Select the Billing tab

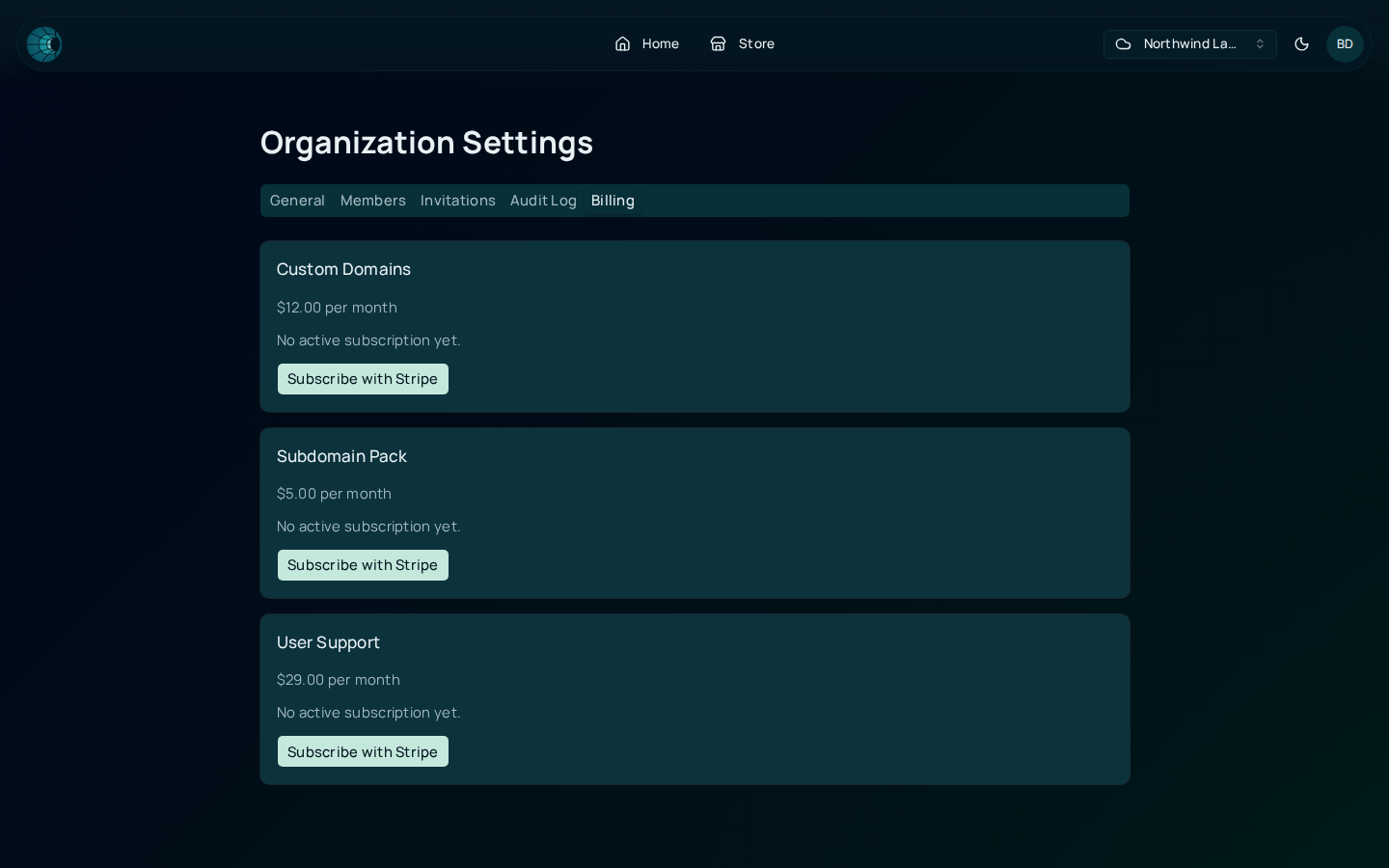(613, 201)
